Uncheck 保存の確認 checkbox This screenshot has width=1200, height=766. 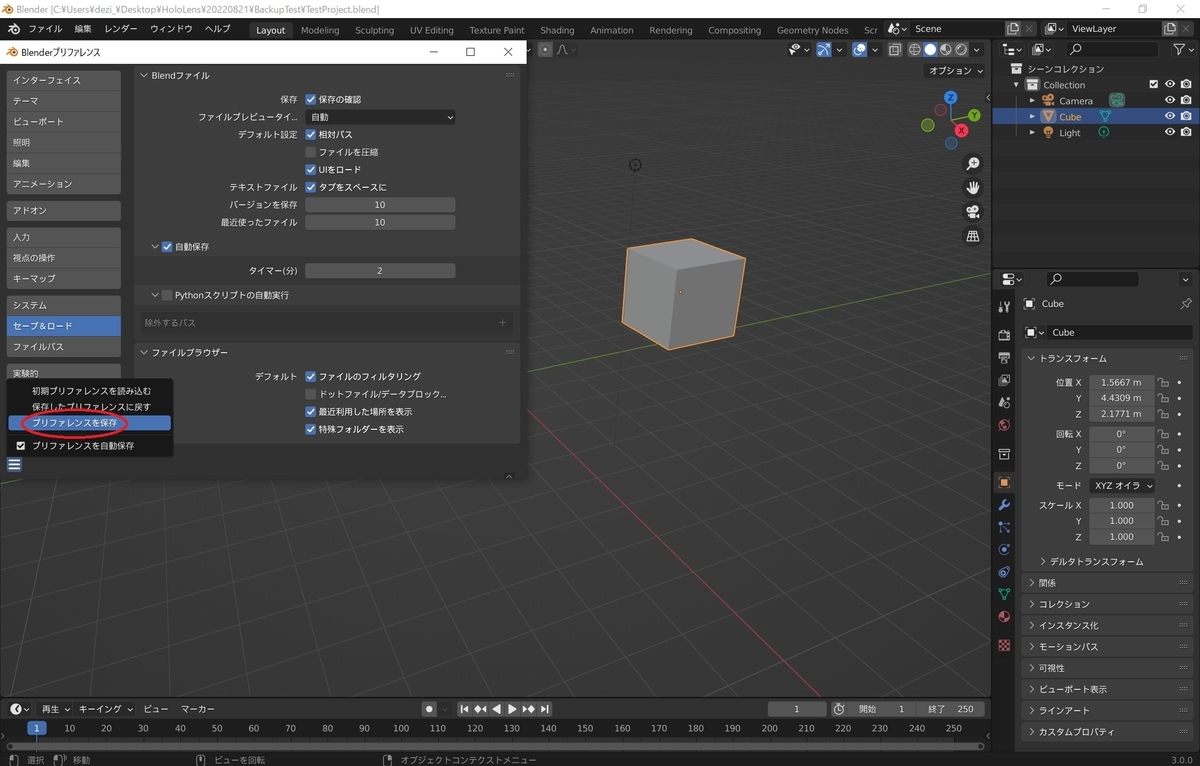(310, 100)
